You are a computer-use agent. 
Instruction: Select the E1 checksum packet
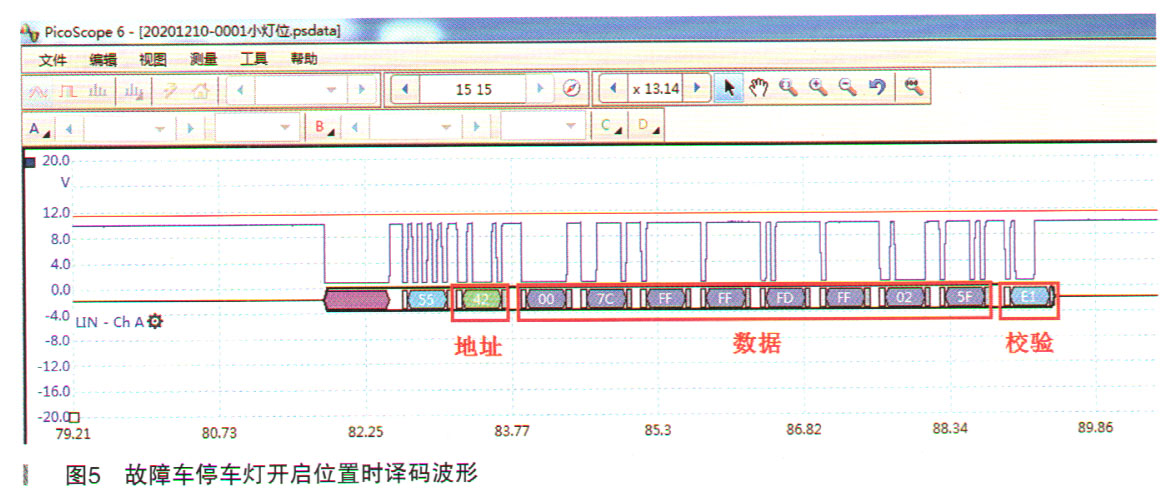[x=1029, y=297]
